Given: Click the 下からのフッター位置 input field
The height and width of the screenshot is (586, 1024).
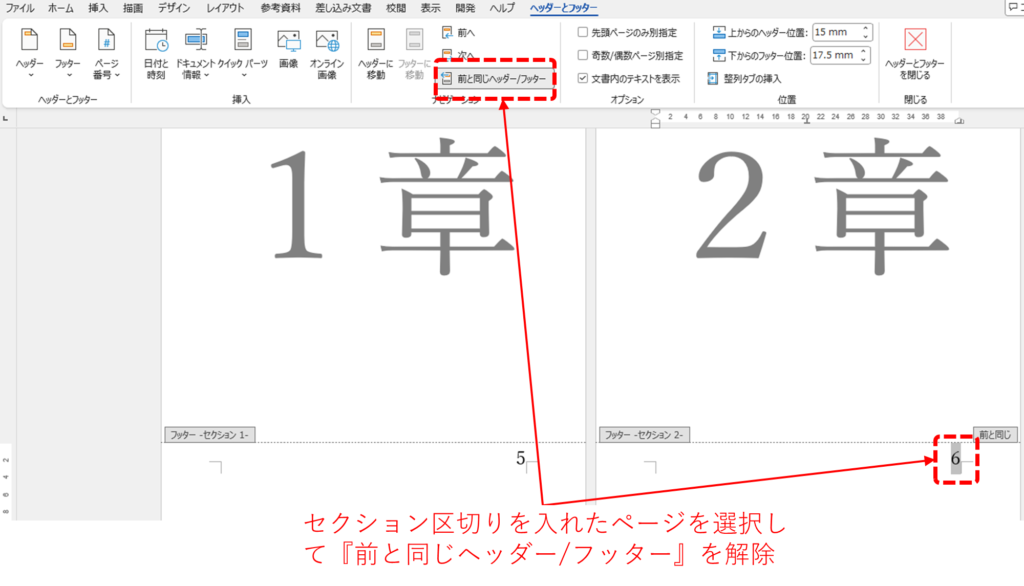Looking at the screenshot, I should pyautogui.click(x=835, y=56).
